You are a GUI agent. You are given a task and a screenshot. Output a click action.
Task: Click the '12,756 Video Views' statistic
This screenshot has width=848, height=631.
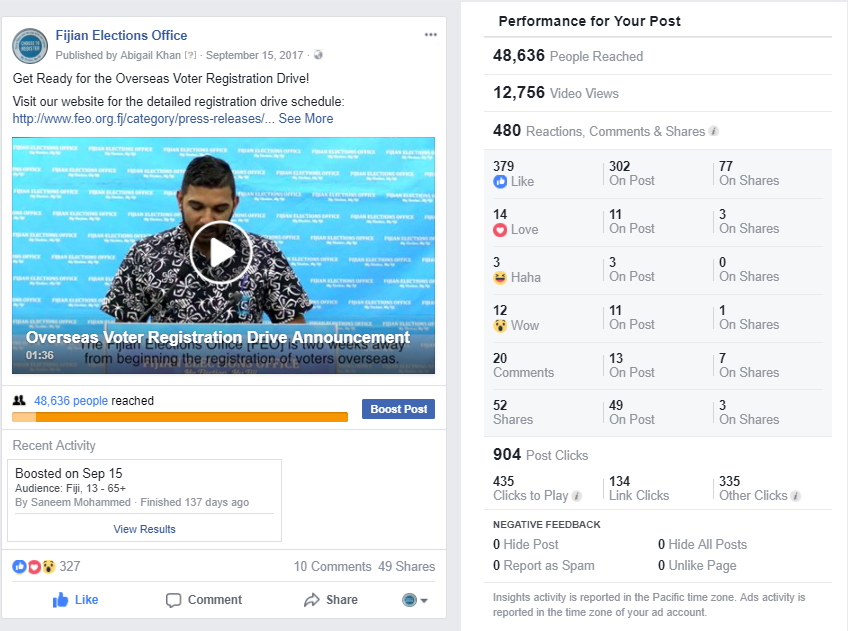click(556, 93)
